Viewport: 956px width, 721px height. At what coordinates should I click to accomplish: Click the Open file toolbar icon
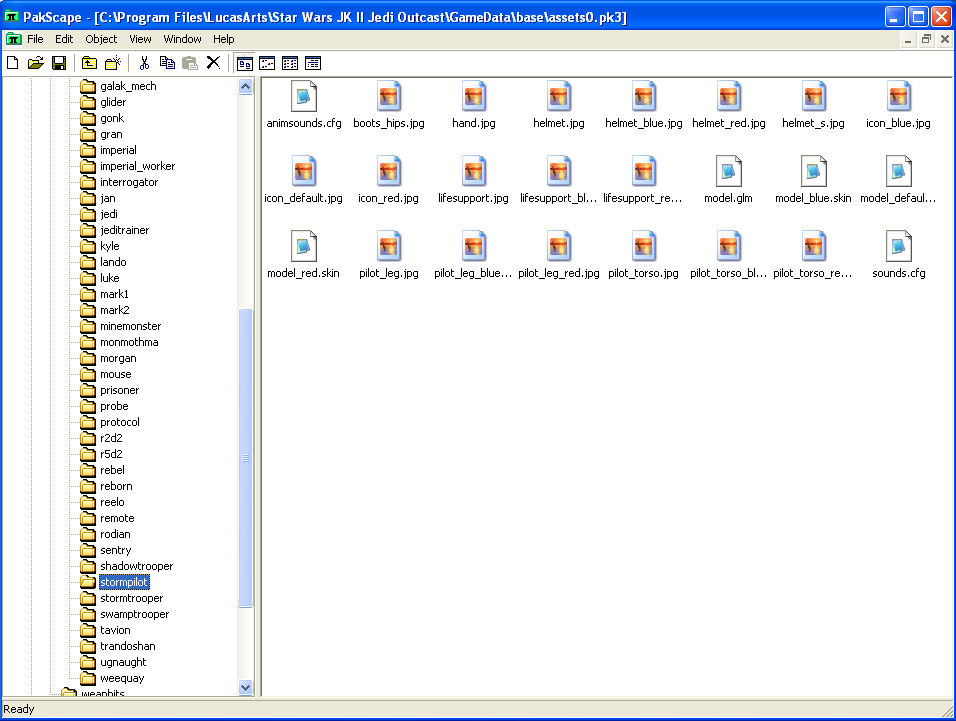click(x=36, y=63)
